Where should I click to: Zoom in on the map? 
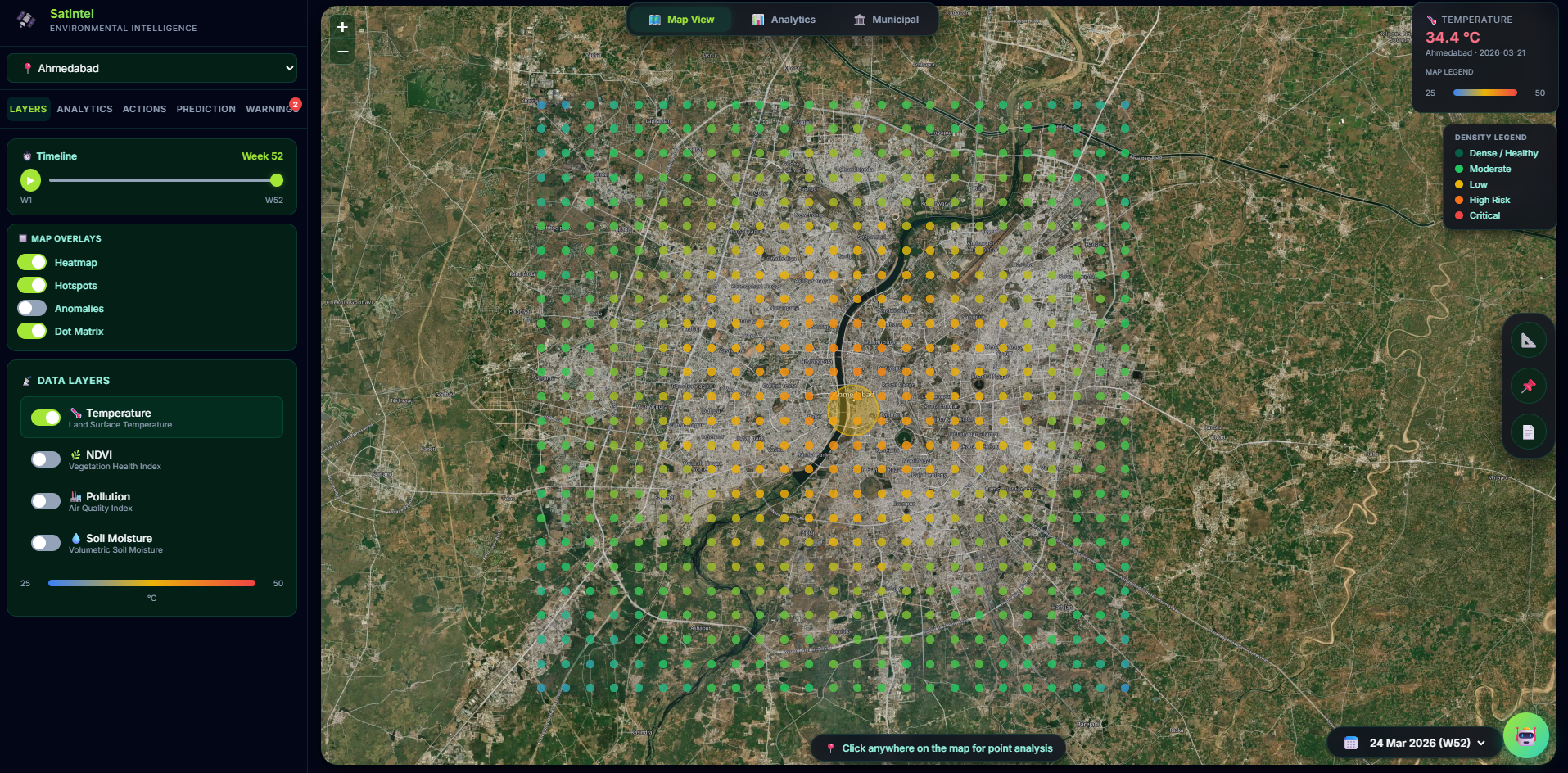(342, 27)
